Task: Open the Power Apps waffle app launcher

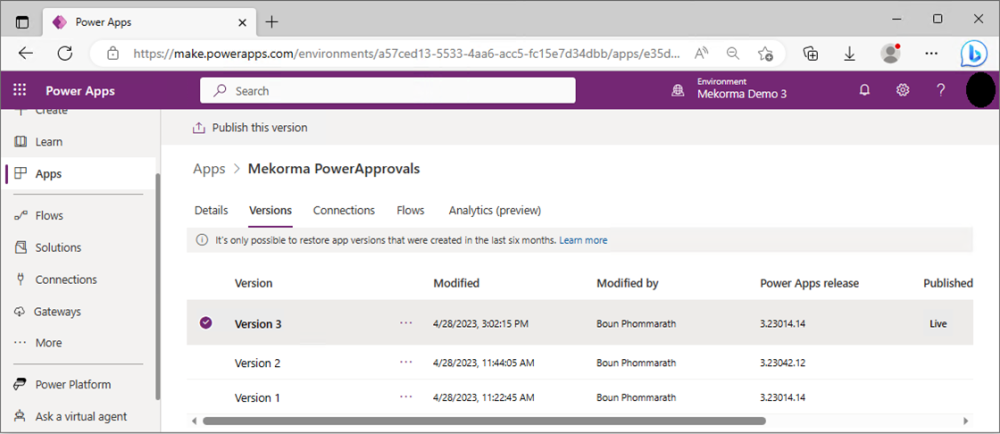Action: click(x=20, y=91)
